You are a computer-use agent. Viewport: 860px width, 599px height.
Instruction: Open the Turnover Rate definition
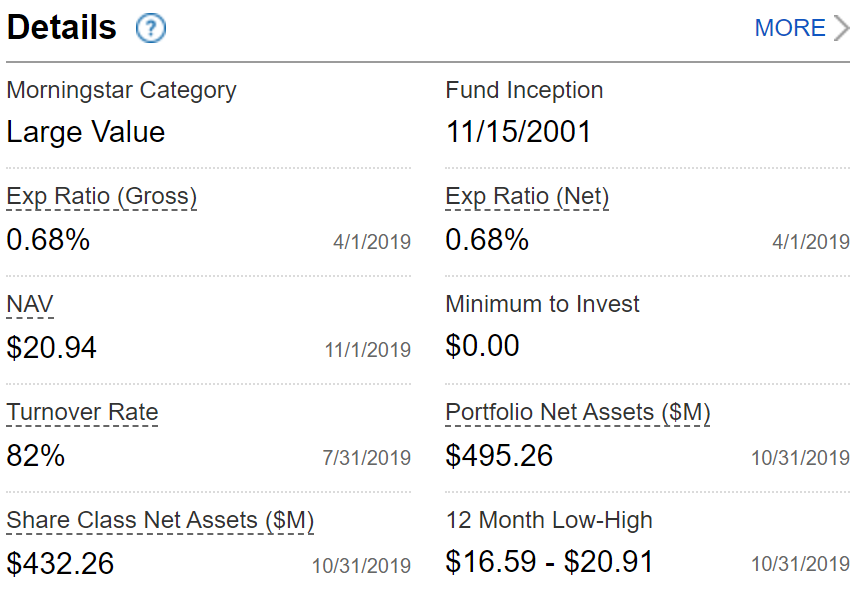[x=82, y=412]
